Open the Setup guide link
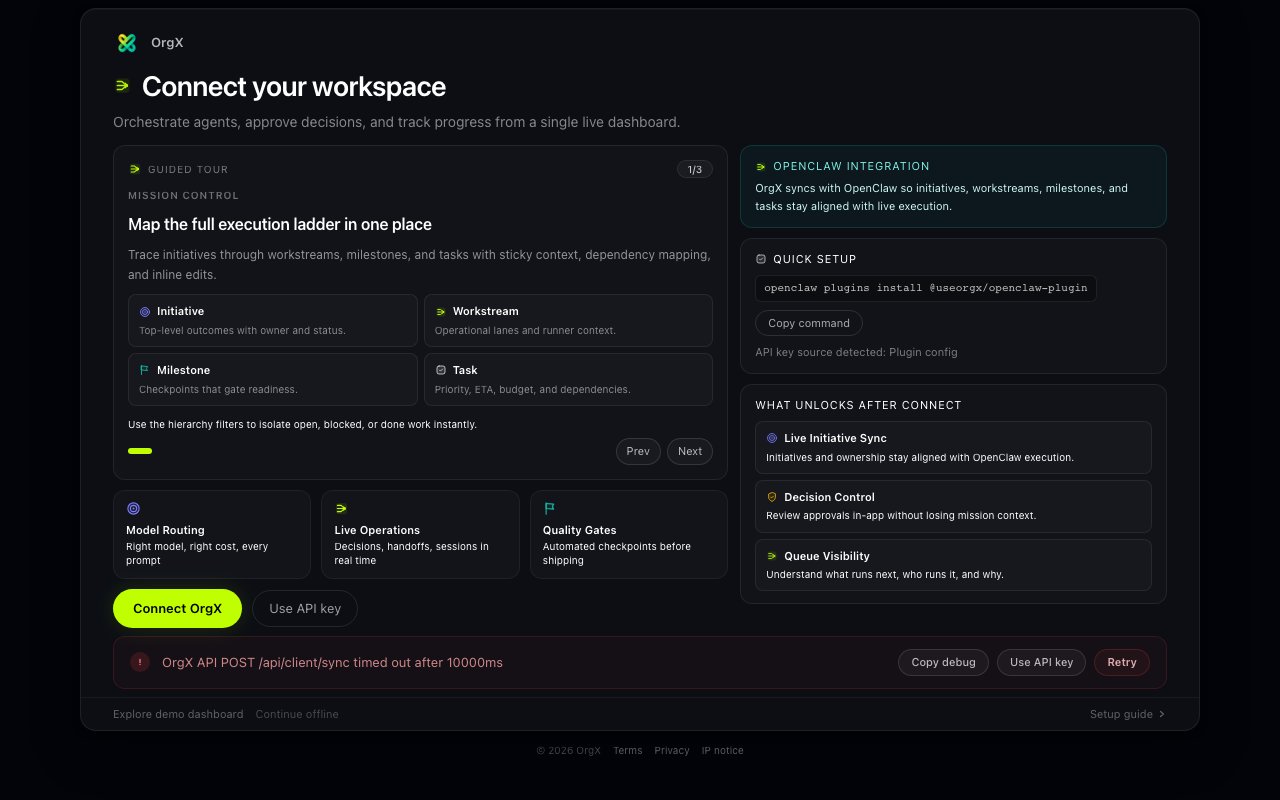The image size is (1280, 800). click(x=1128, y=714)
